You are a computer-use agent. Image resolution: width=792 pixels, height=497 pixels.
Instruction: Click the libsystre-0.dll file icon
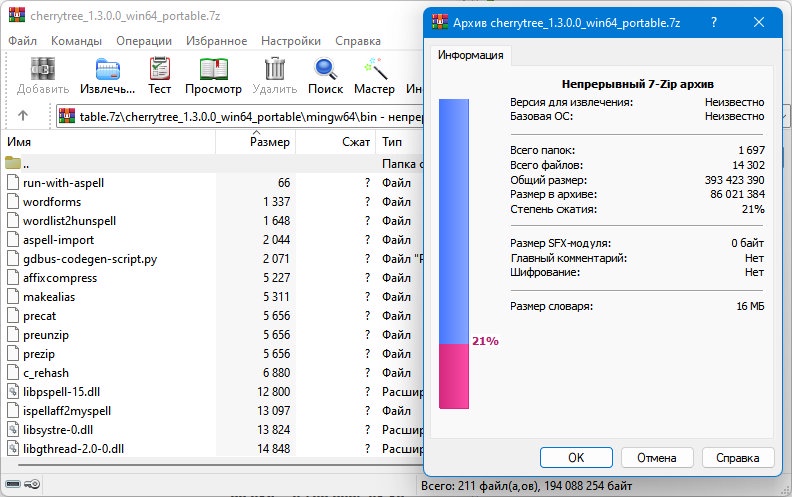[x=13, y=430]
